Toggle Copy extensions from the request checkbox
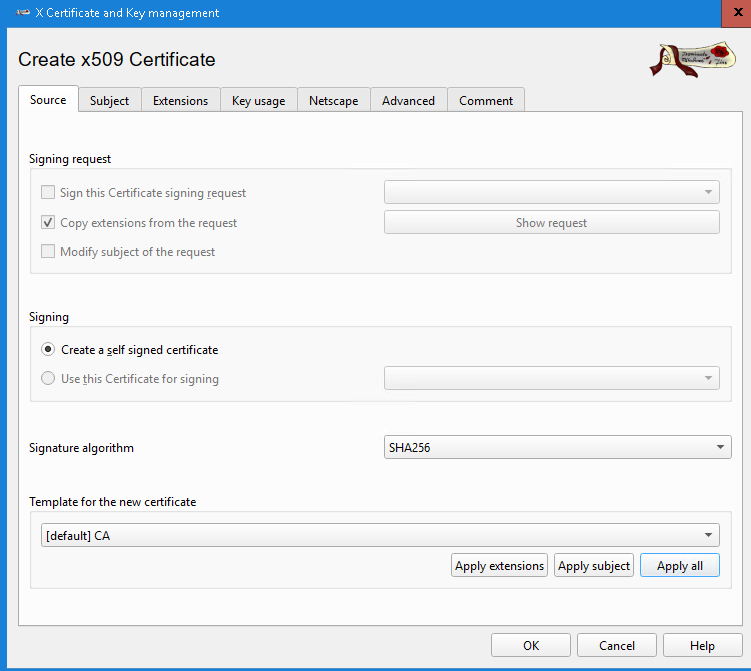The image size is (751, 671). 48,223
